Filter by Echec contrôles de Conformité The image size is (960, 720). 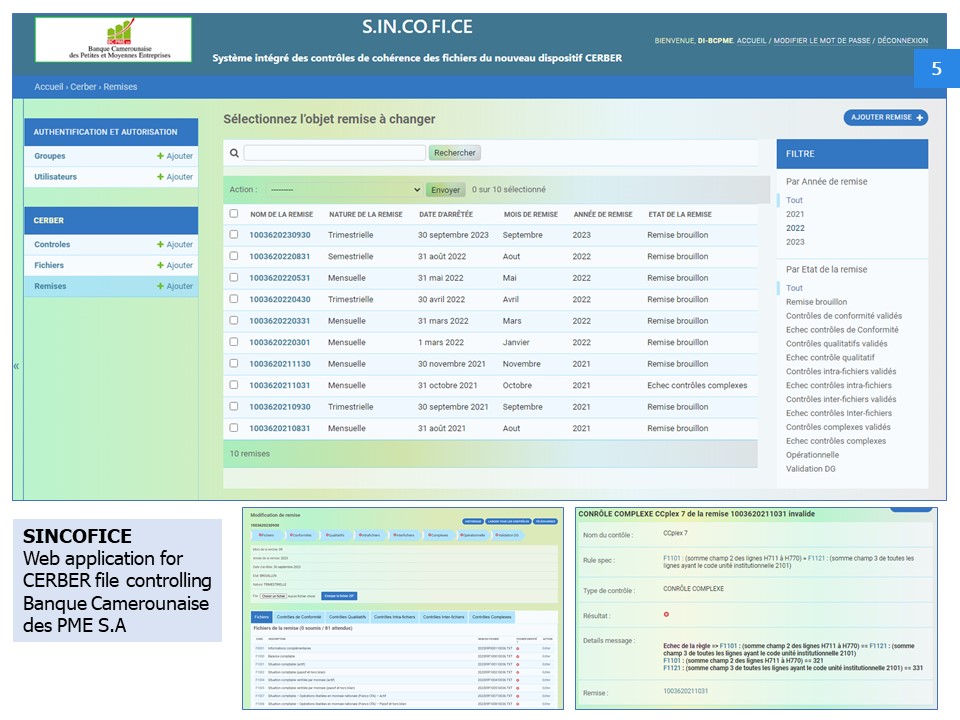tap(842, 330)
